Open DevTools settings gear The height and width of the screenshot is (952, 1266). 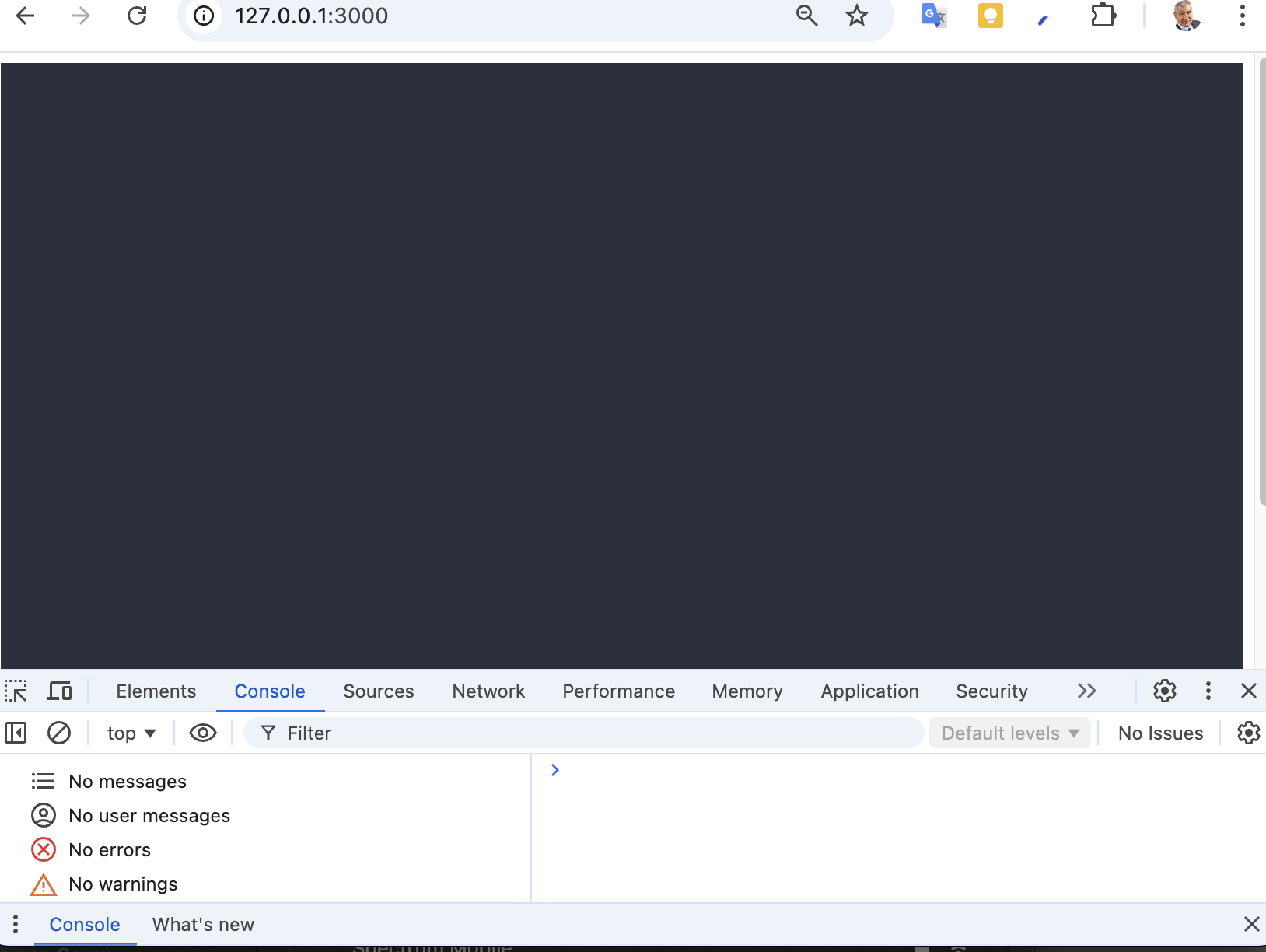pyautogui.click(x=1165, y=691)
